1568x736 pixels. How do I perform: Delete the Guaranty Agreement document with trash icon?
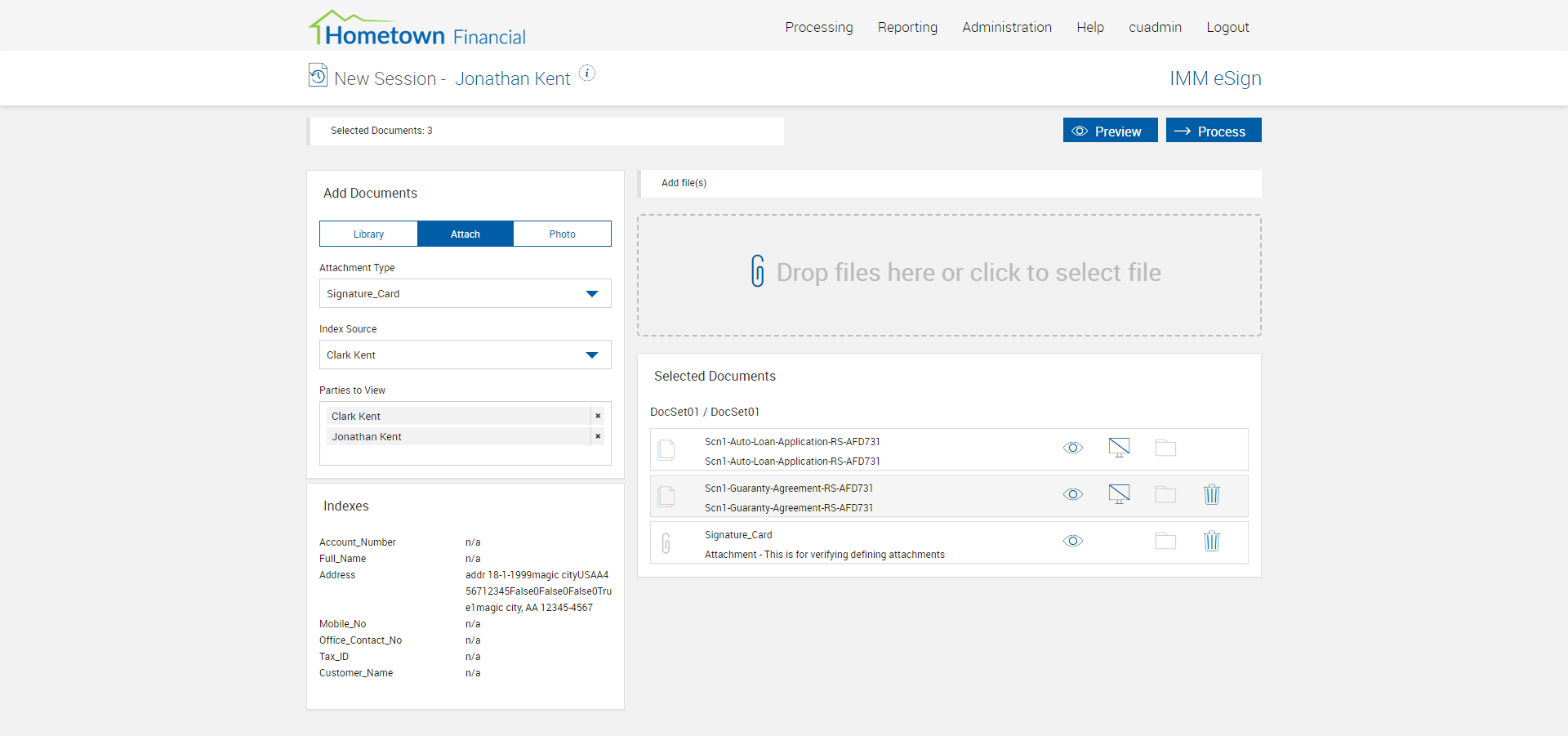[x=1211, y=494]
